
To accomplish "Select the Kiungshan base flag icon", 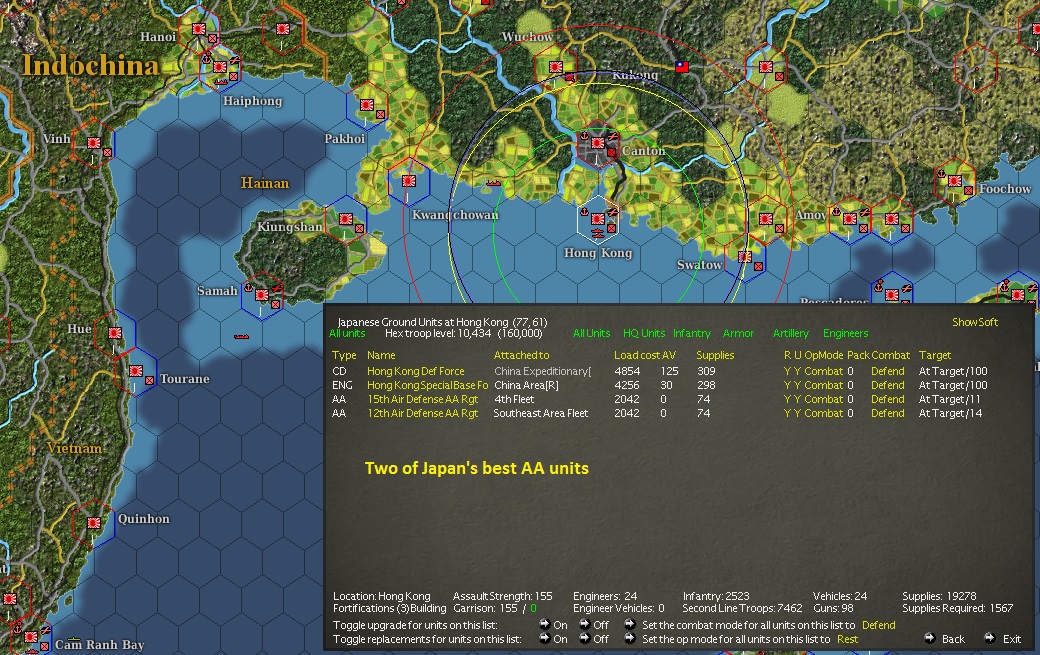I will 345,219.
